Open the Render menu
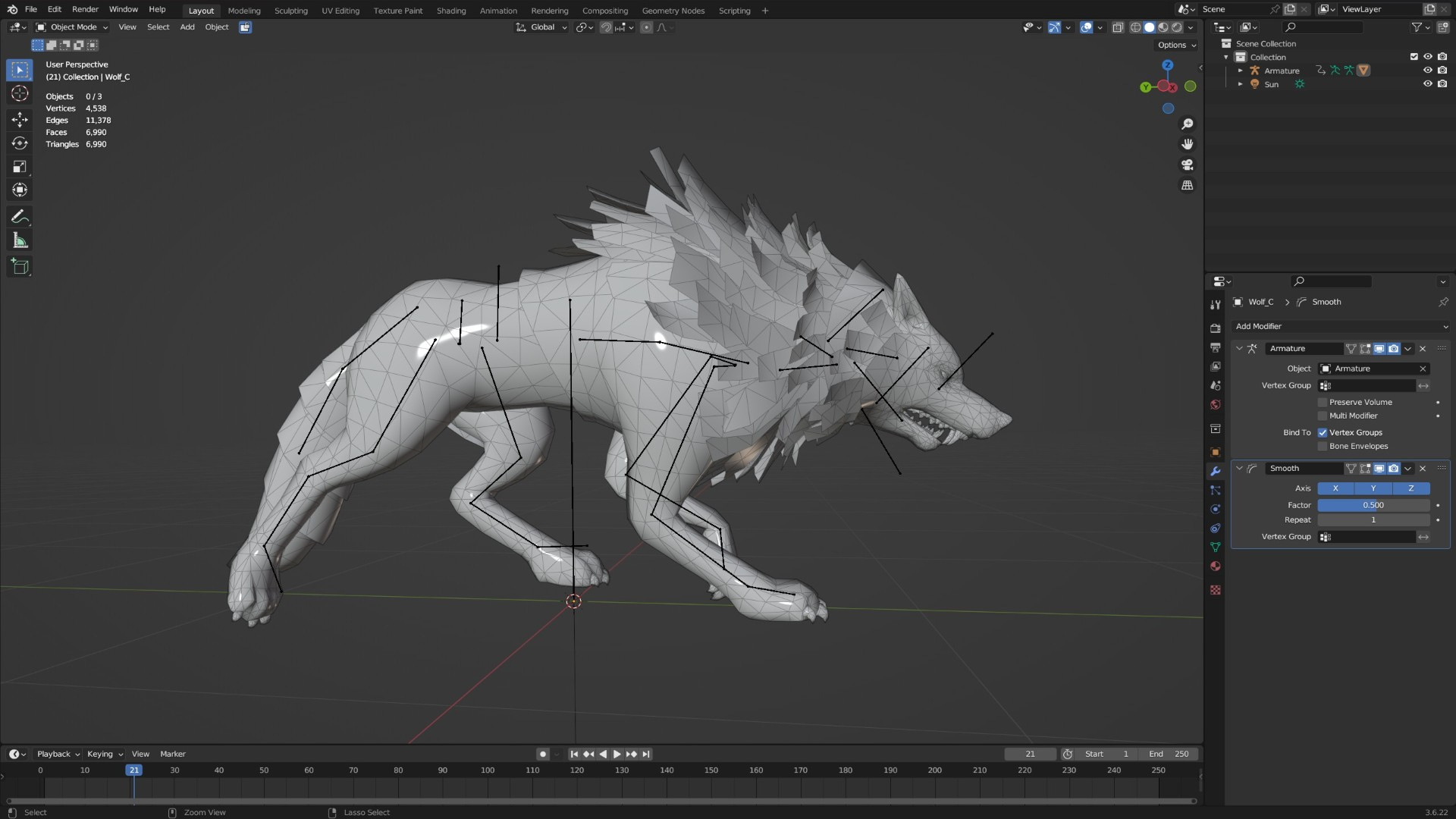 tap(85, 10)
